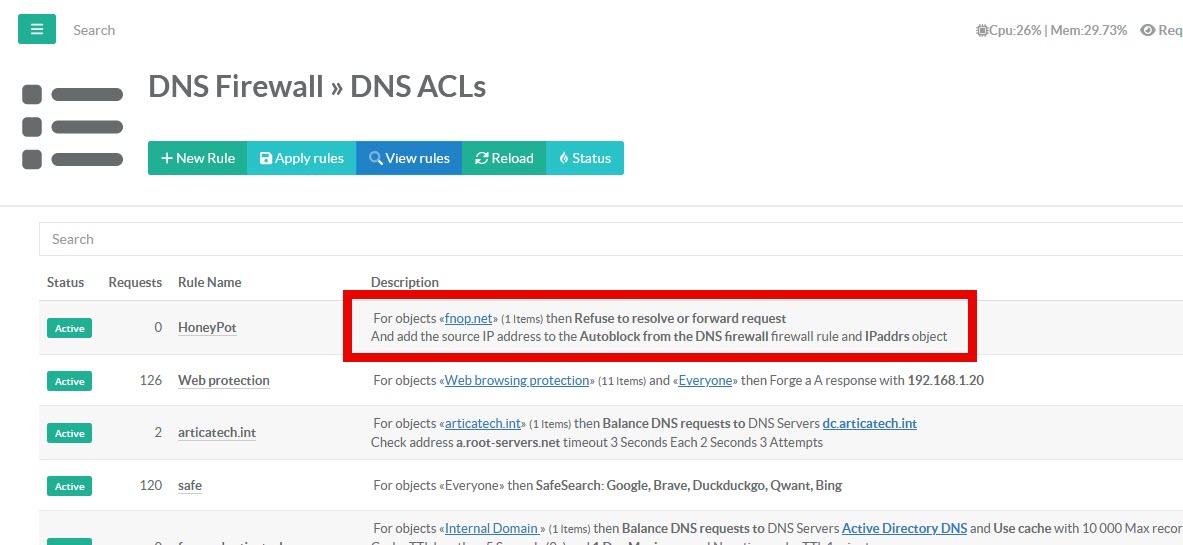Open the fnop.net object link
Image resolution: width=1183 pixels, height=545 pixels.
tap(468, 319)
